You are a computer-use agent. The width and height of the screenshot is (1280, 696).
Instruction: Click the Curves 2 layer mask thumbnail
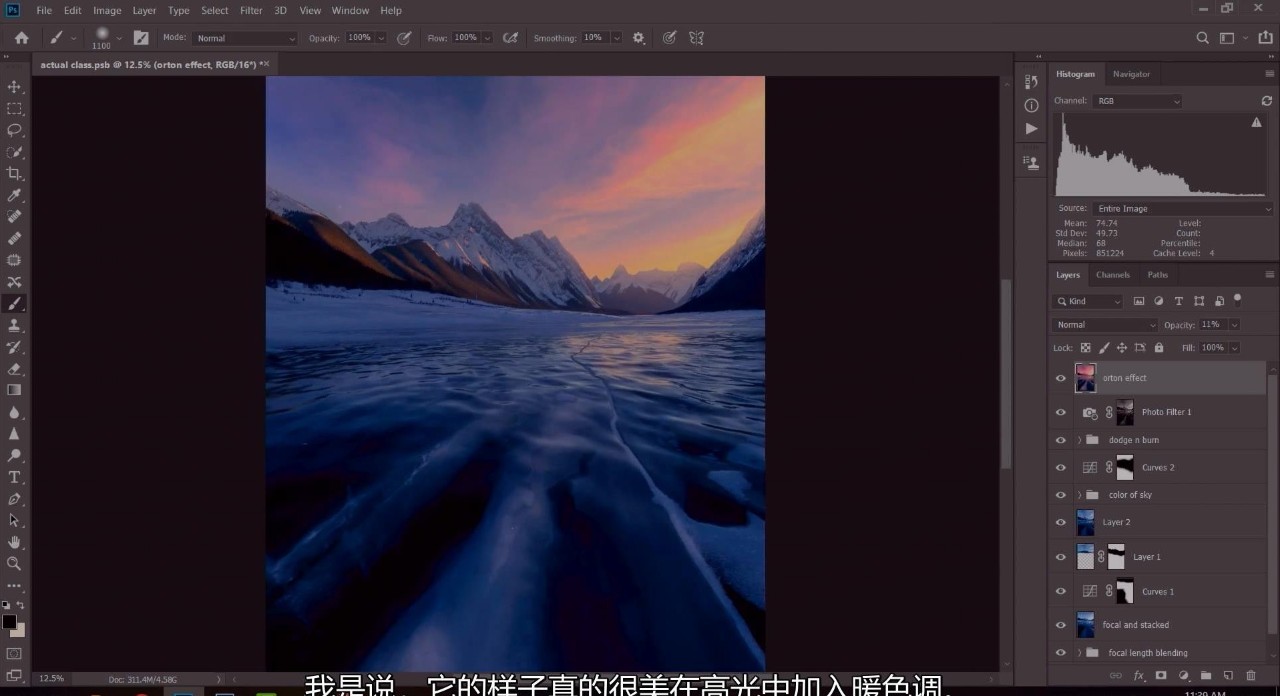1125,467
